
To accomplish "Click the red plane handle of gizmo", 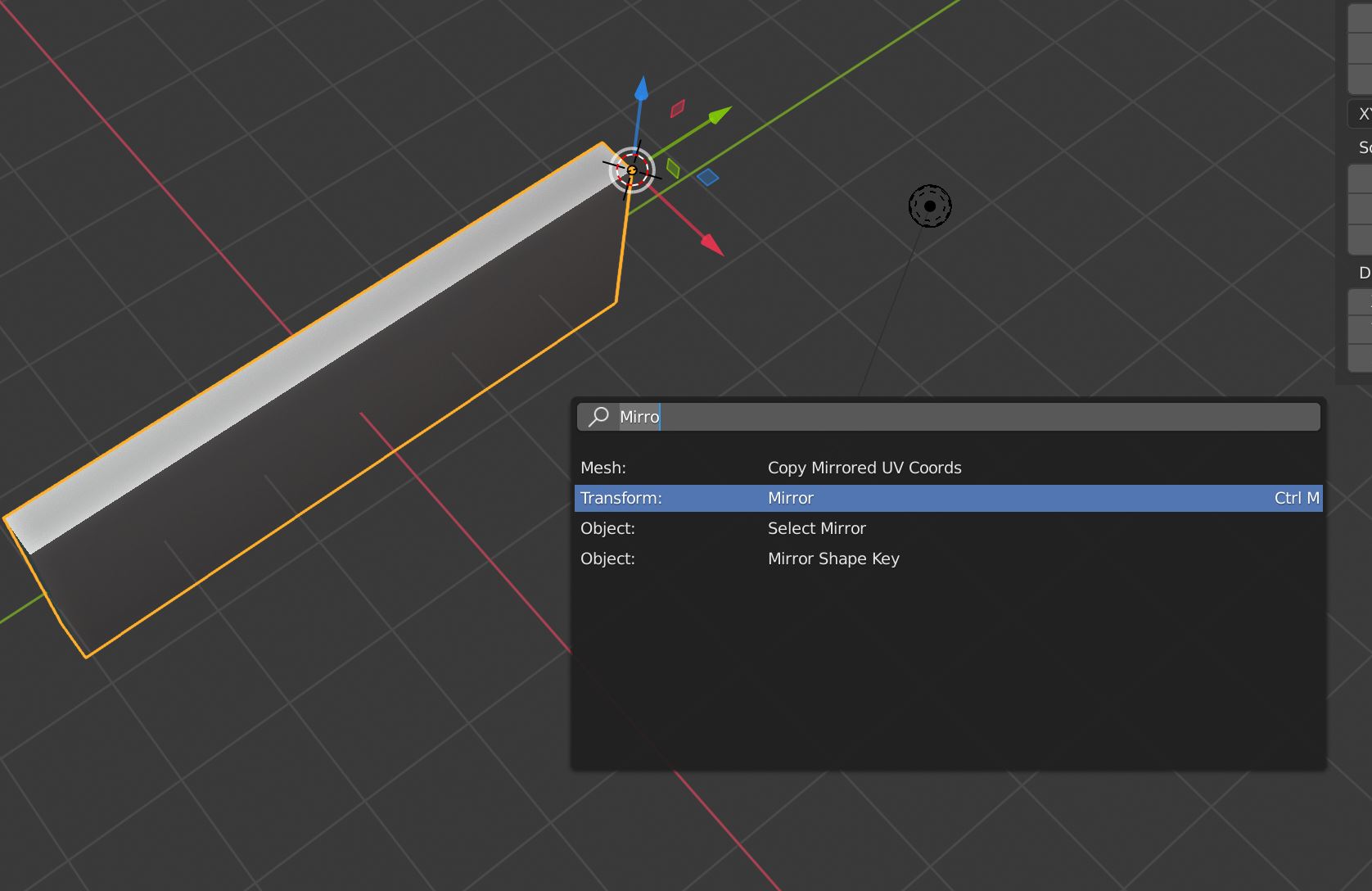I will point(677,109).
